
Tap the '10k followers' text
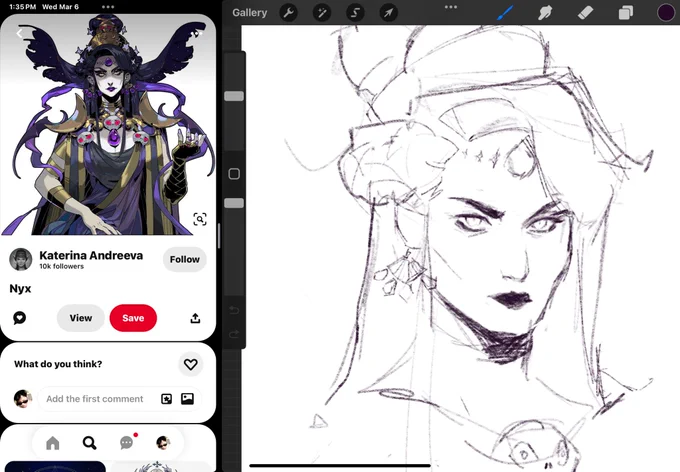62,266
